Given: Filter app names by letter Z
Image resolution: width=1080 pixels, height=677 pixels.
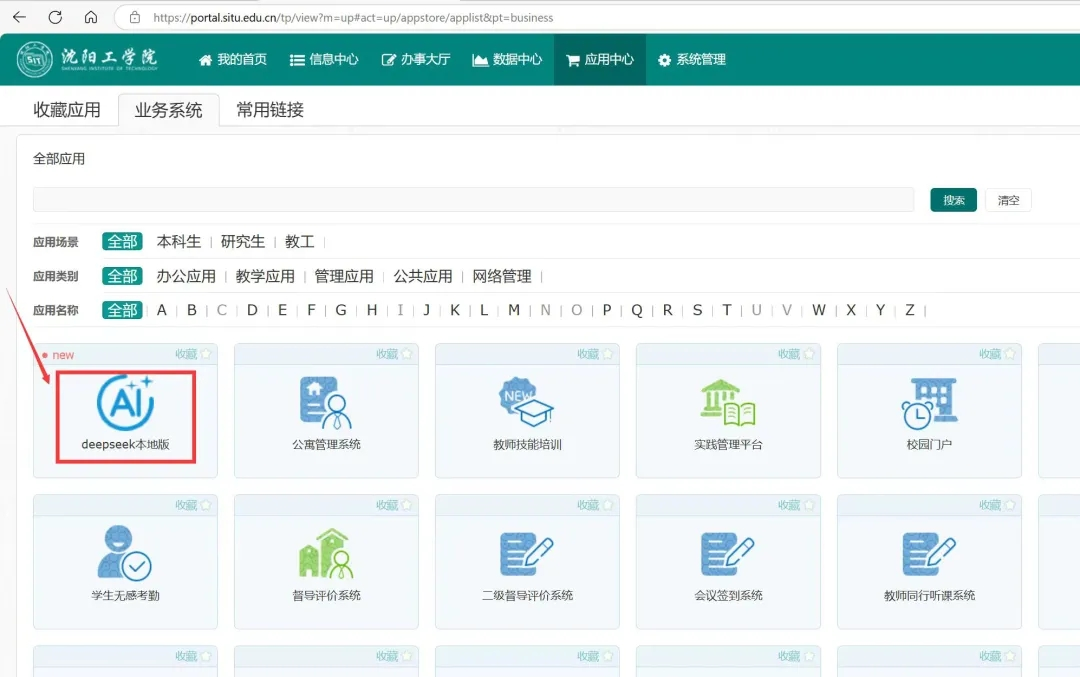Looking at the screenshot, I should click(x=910, y=311).
